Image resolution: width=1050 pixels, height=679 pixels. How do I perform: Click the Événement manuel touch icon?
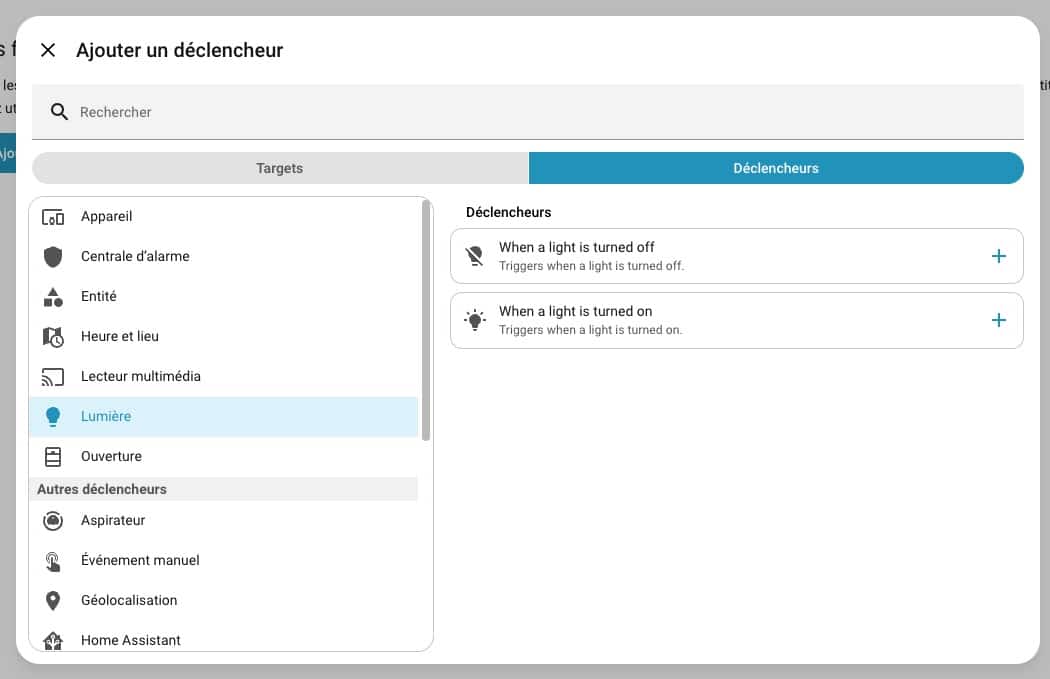tap(53, 561)
